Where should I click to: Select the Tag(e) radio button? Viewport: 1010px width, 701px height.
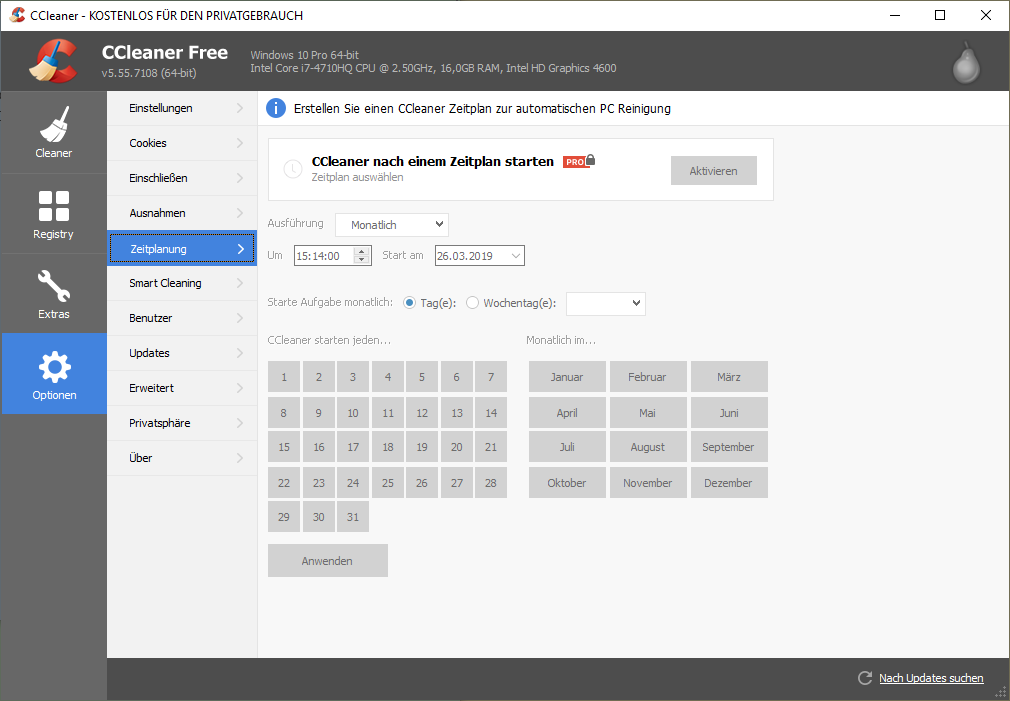click(410, 303)
